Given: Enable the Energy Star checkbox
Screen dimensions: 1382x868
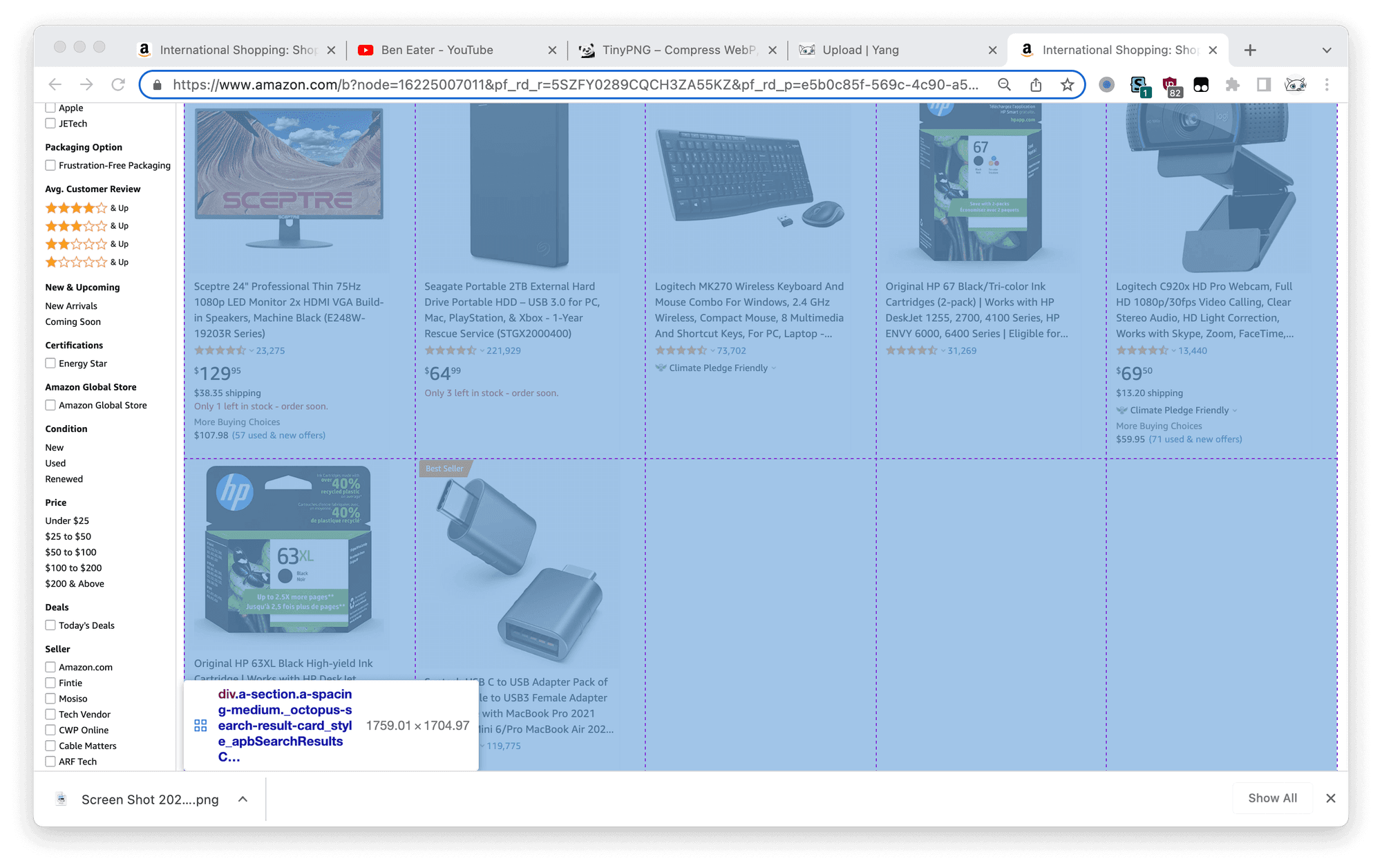Looking at the screenshot, I should point(50,364).
